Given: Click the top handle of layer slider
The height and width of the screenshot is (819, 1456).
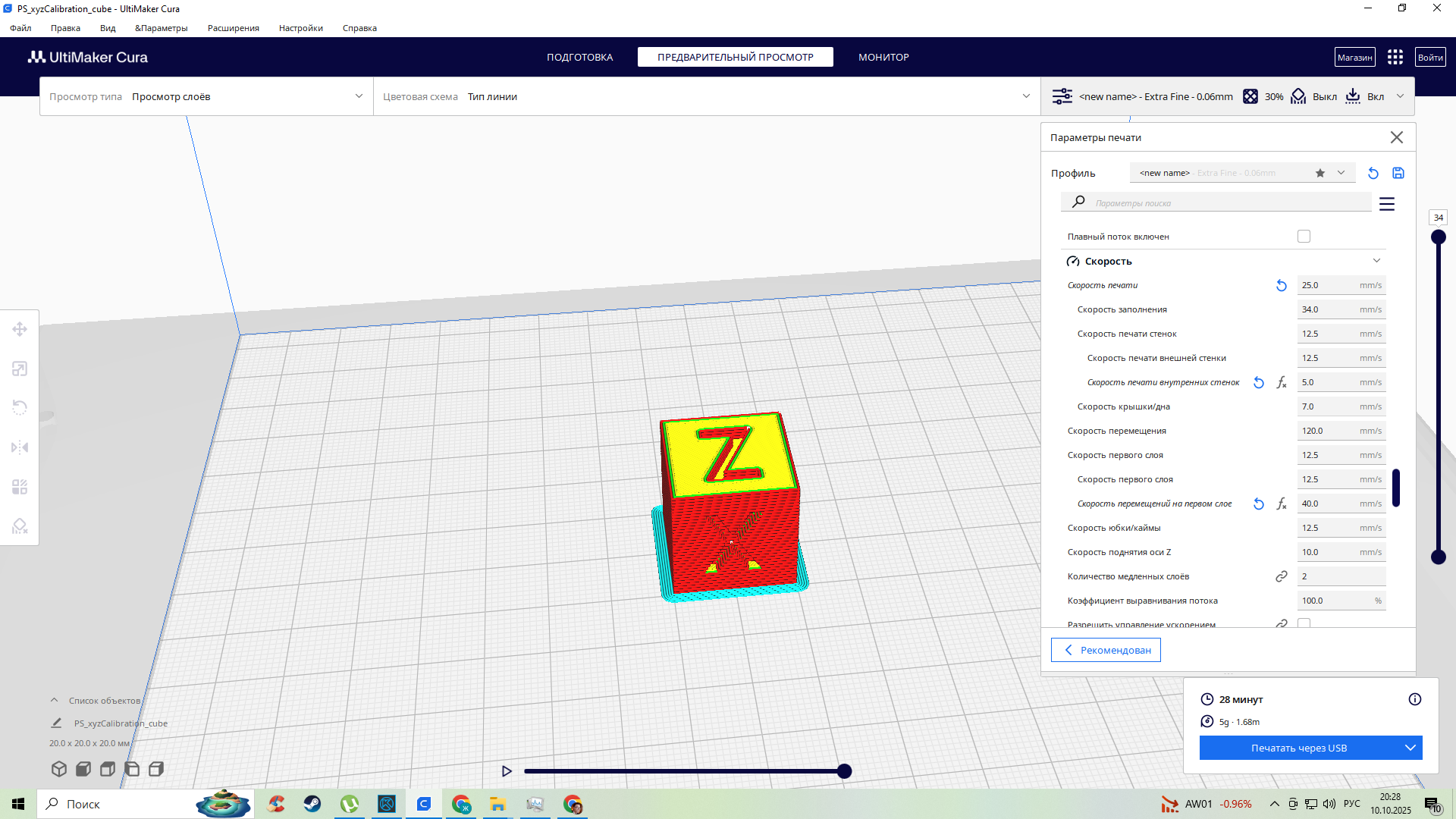Looking at the screenshot, I should 1438,237.
